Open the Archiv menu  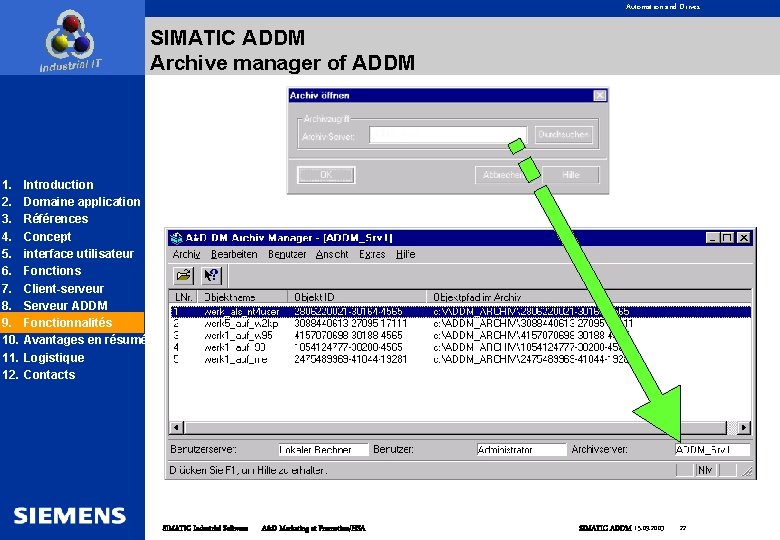pyautogui.click(x=186, y=255)
